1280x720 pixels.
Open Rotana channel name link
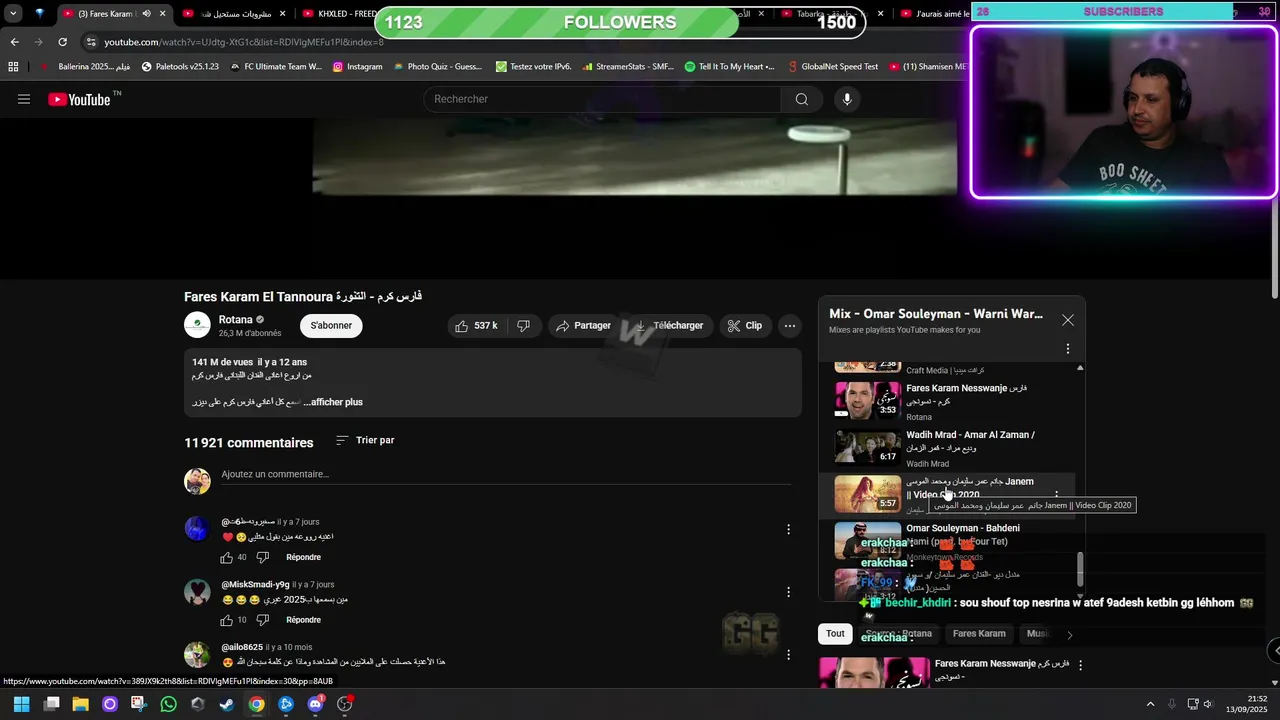point(236,320)
